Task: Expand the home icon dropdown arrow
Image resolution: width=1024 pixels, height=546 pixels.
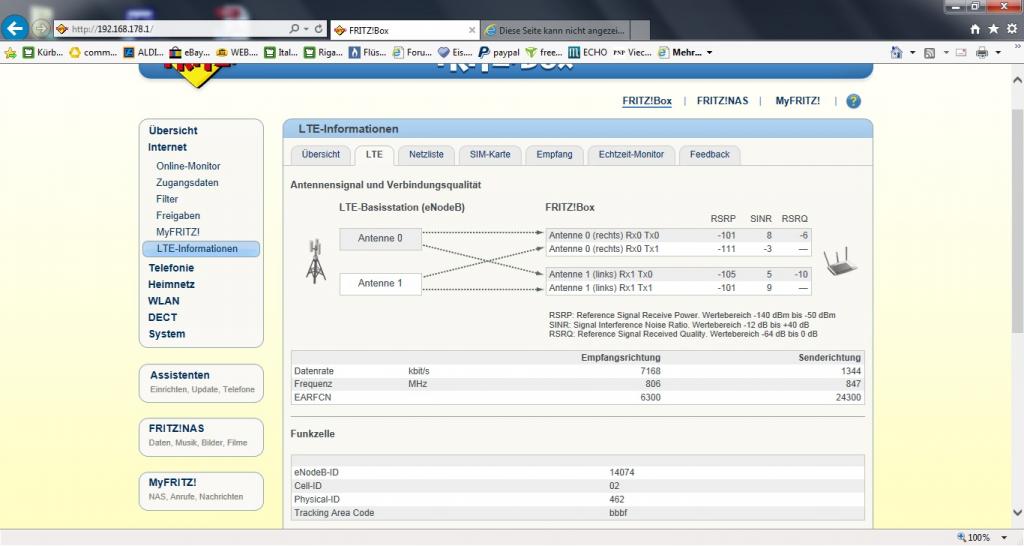Action: click(x=912, y=53)
